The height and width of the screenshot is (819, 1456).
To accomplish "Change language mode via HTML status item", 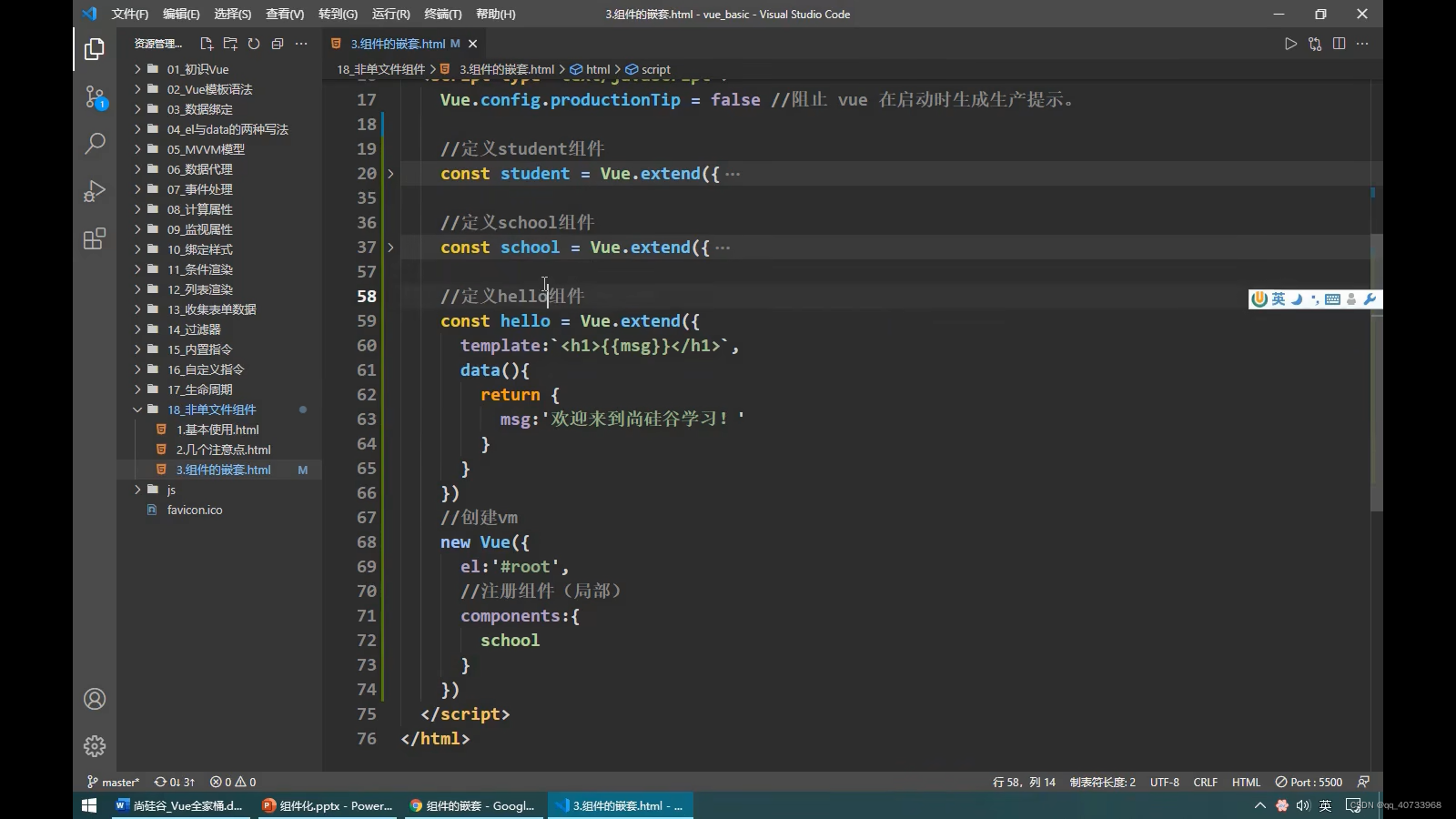I will point(1246,782).
